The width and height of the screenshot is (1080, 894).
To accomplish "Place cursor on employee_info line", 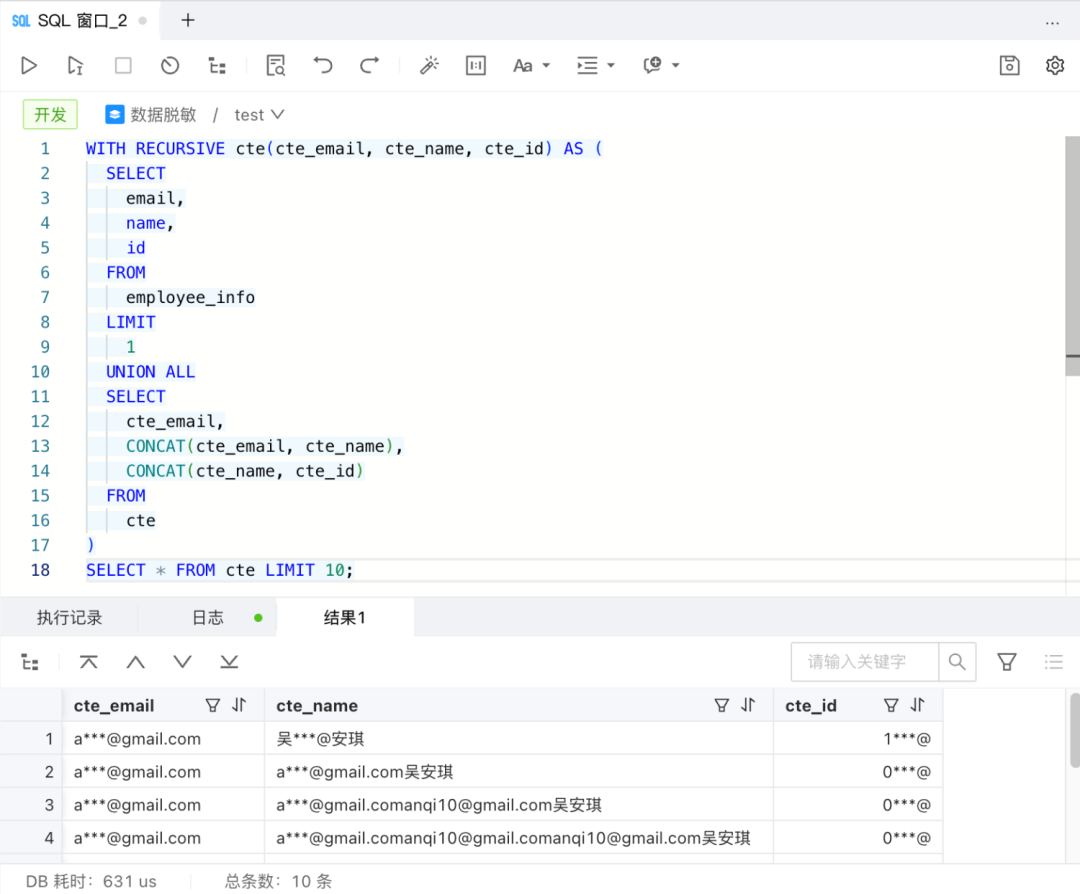I will pos(190,298).
